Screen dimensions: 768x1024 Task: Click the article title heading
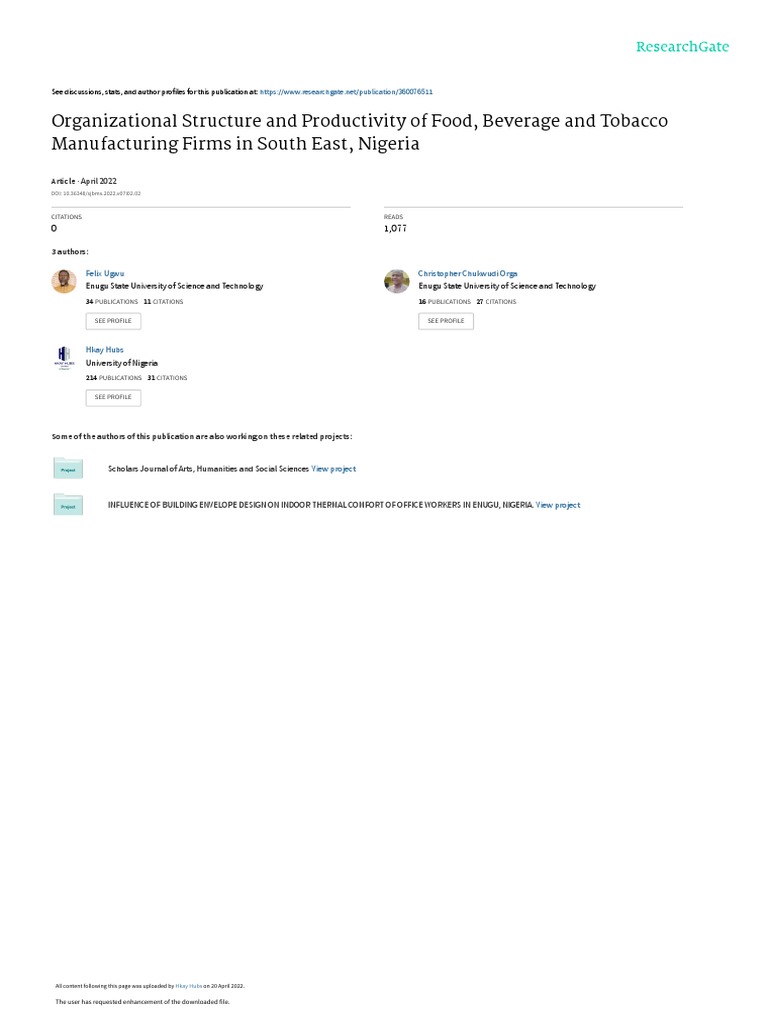[360, 132]
